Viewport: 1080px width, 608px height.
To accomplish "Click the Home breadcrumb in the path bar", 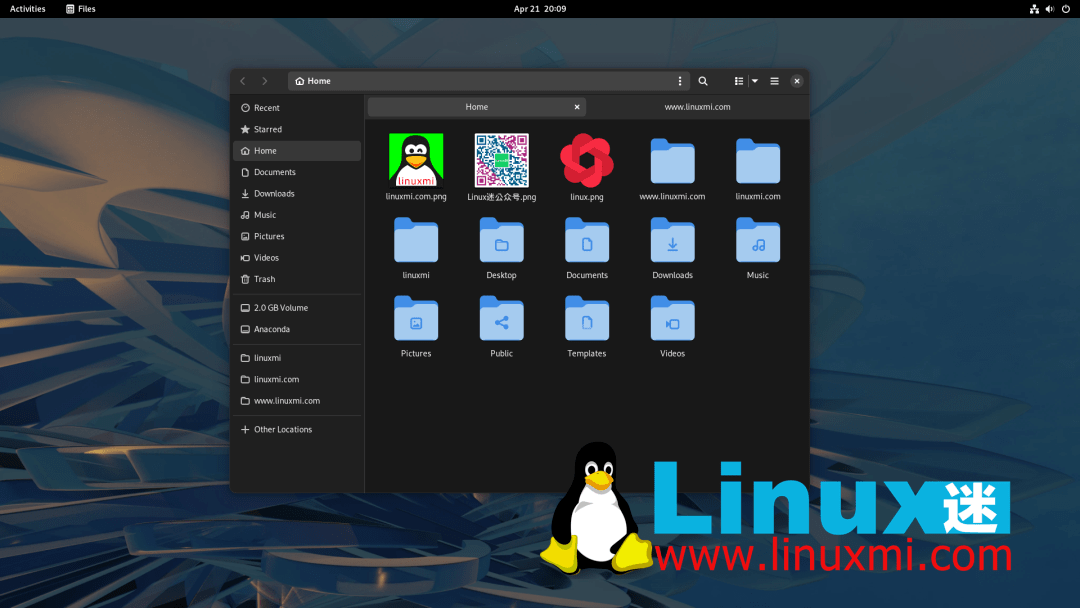I will (x=313, y=81).
